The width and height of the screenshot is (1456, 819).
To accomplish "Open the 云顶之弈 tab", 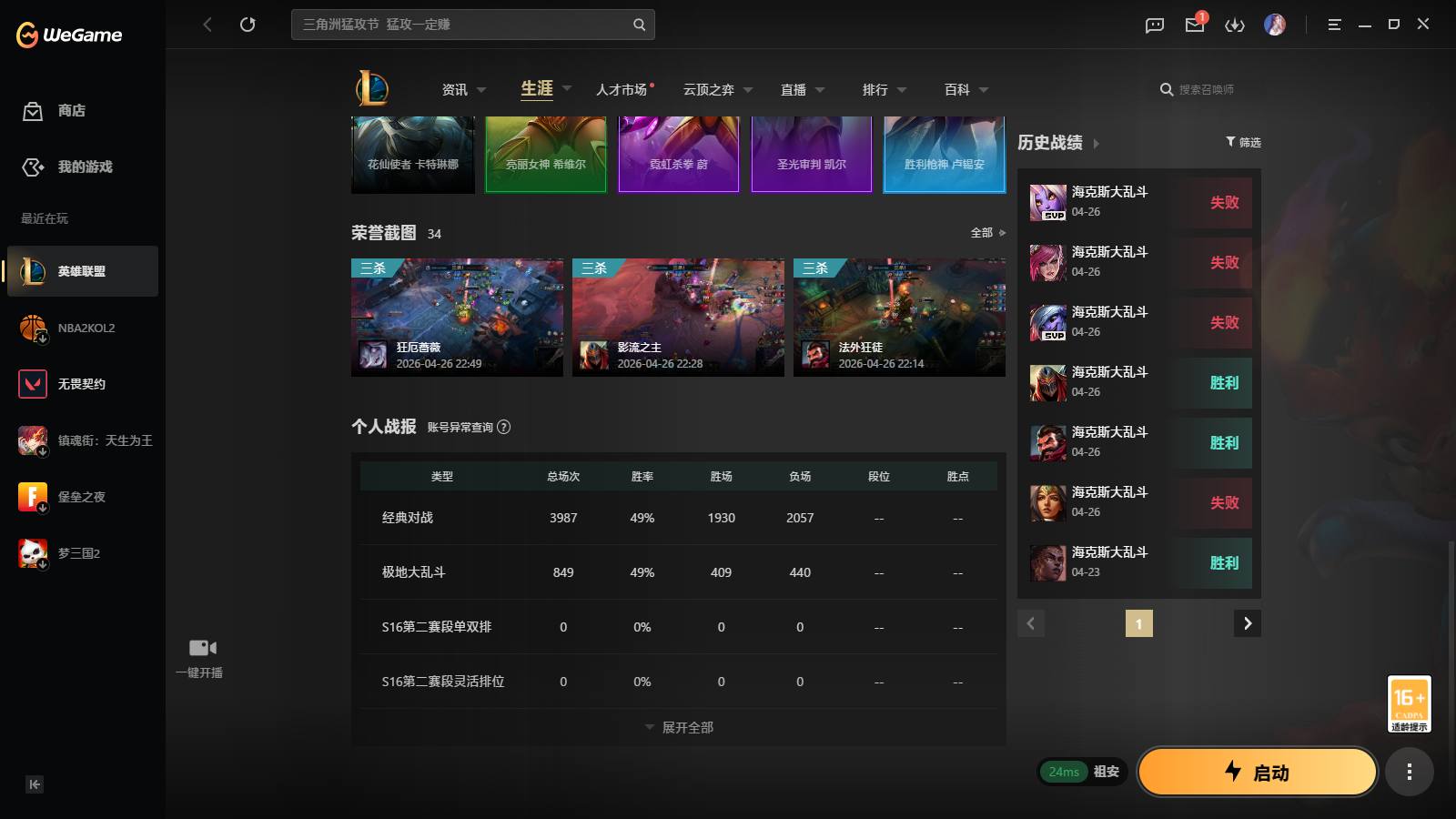I will (709, 90).
